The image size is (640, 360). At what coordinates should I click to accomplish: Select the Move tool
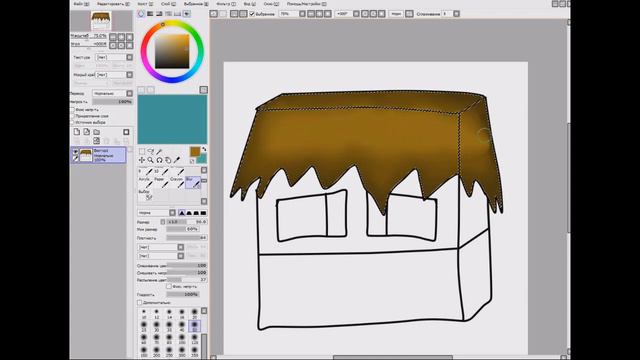142,160
